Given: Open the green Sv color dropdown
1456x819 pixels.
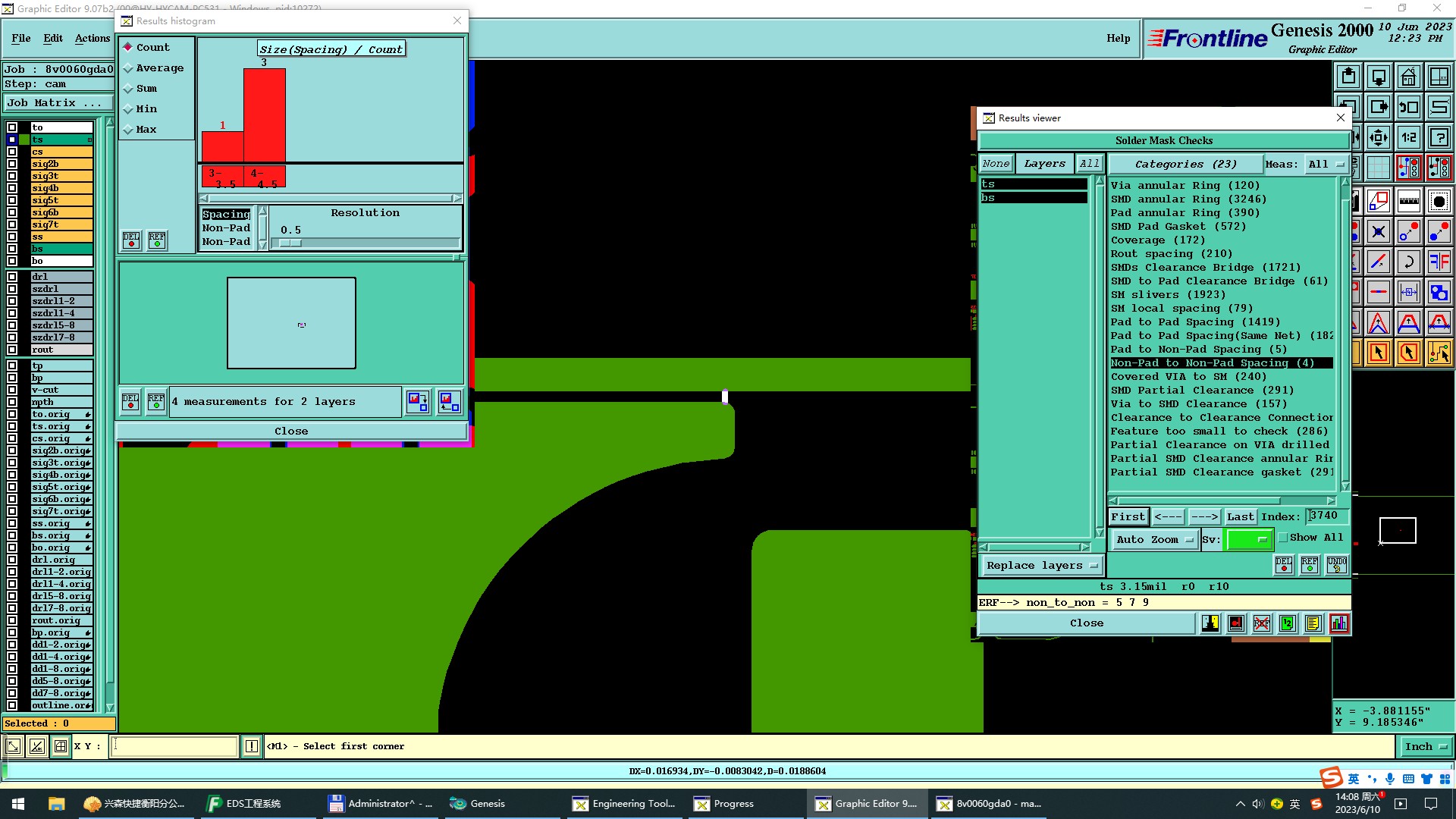Looking at the screenshot, I should pos(1248,539).
